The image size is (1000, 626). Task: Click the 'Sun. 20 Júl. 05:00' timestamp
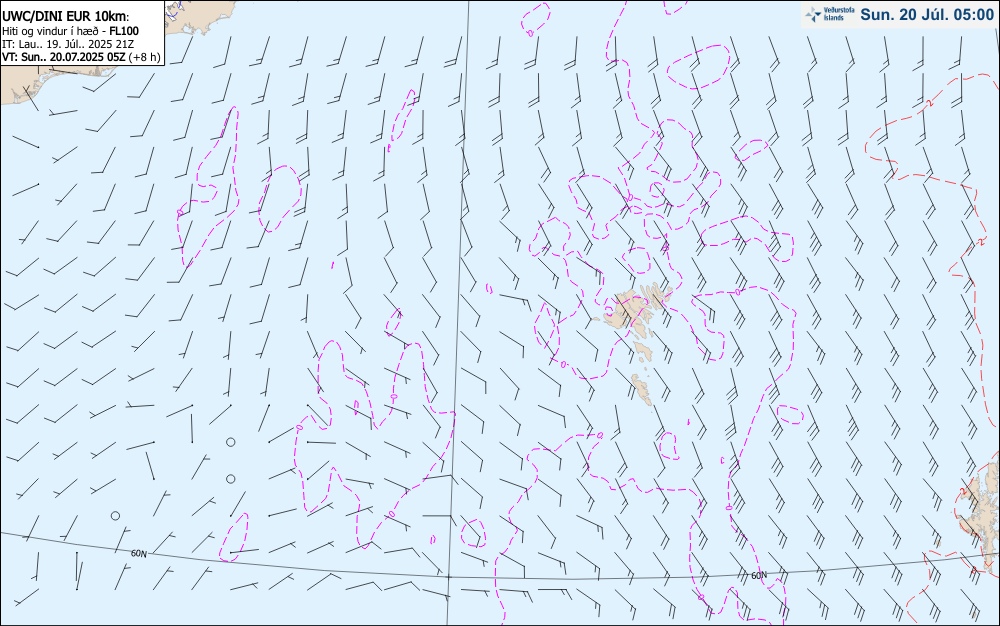(927, 15)
